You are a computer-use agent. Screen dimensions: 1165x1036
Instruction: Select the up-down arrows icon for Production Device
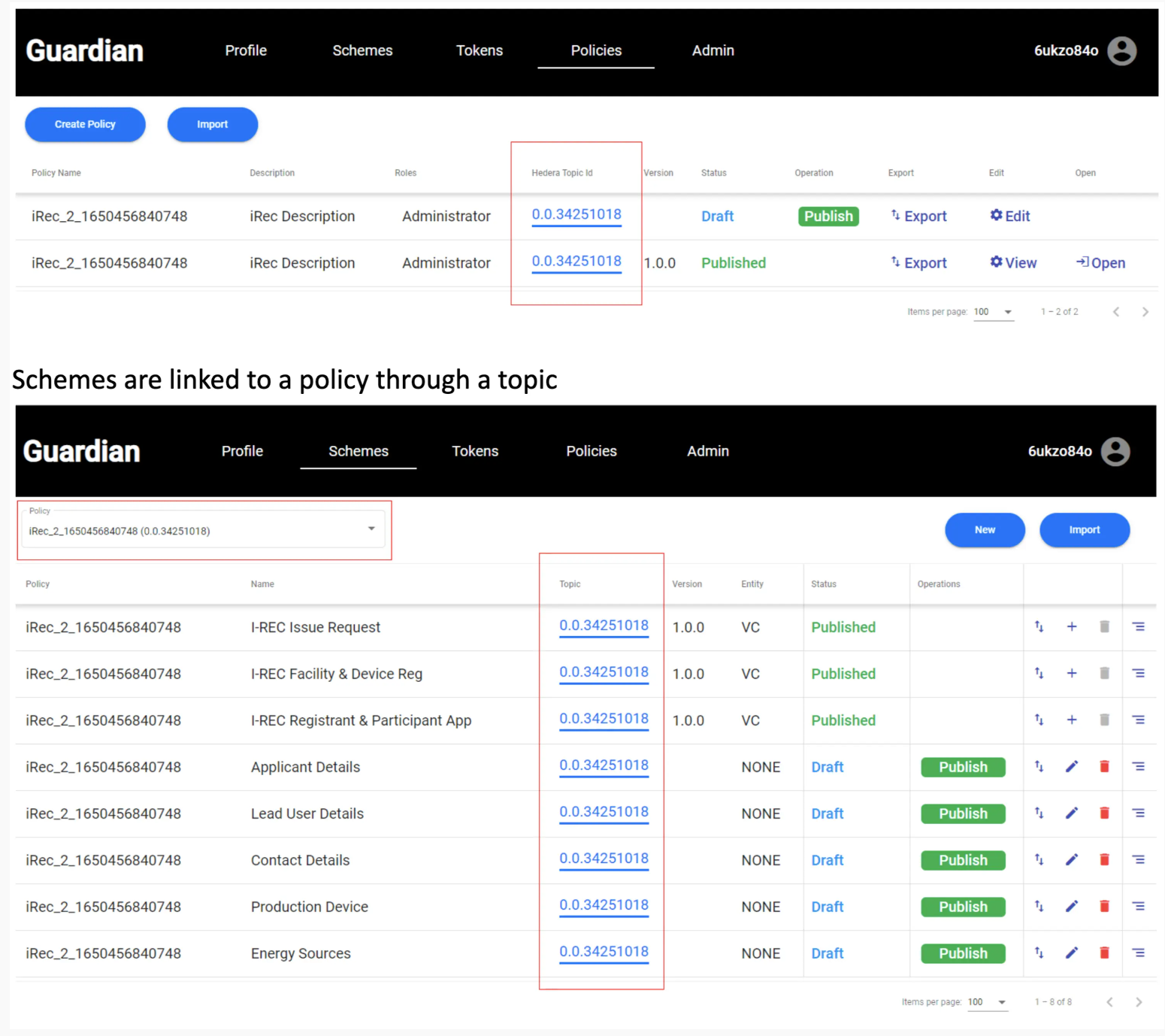tap(1039, 906)
